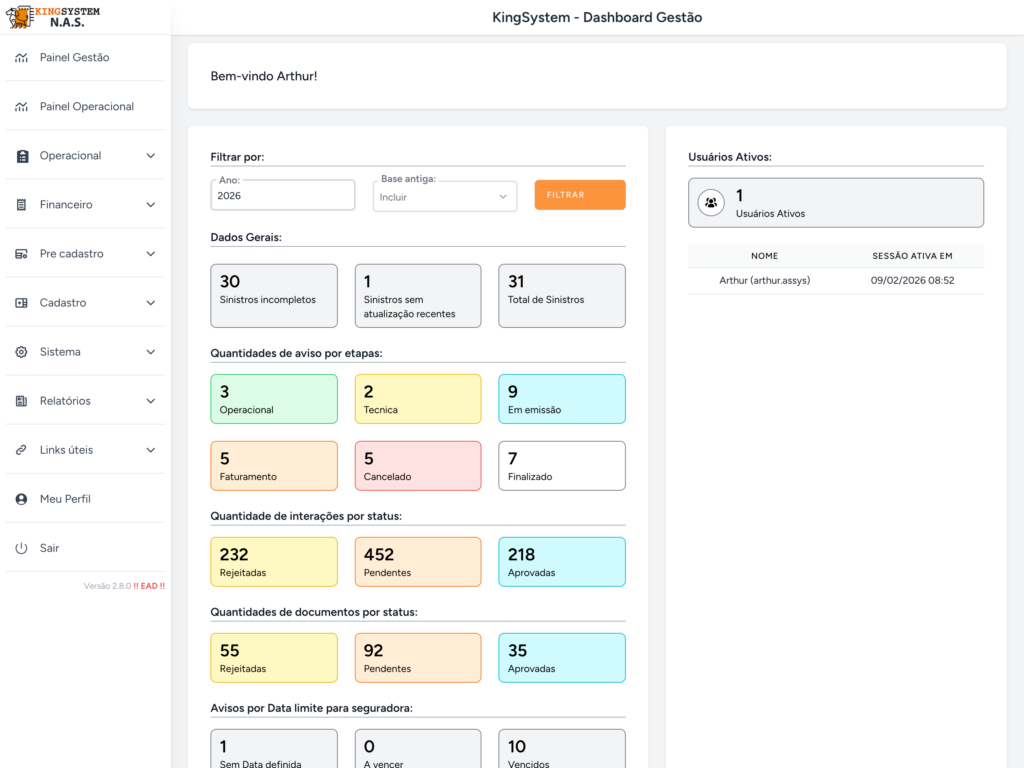Click the Operacional clipboard icon

click(22, 156)
